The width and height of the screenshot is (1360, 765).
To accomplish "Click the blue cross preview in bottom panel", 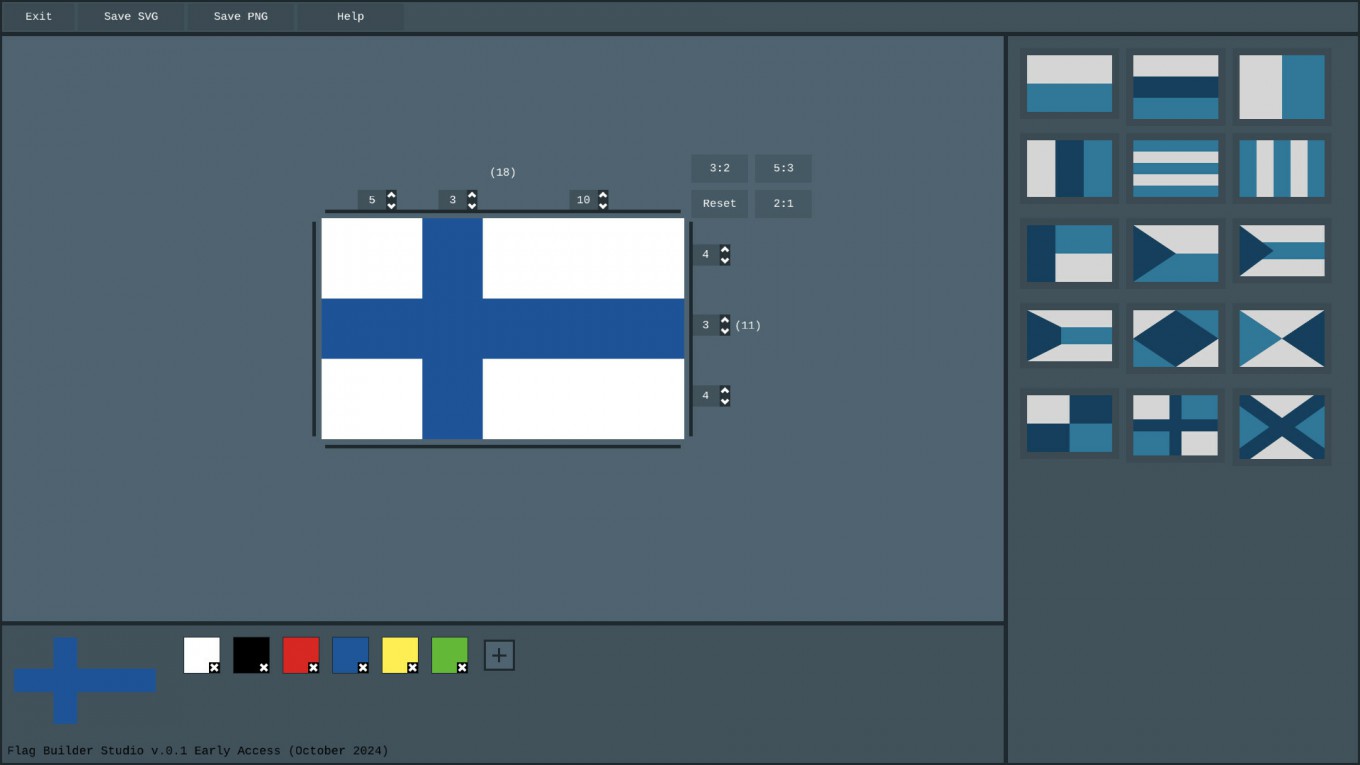I will tap(85, 681).
